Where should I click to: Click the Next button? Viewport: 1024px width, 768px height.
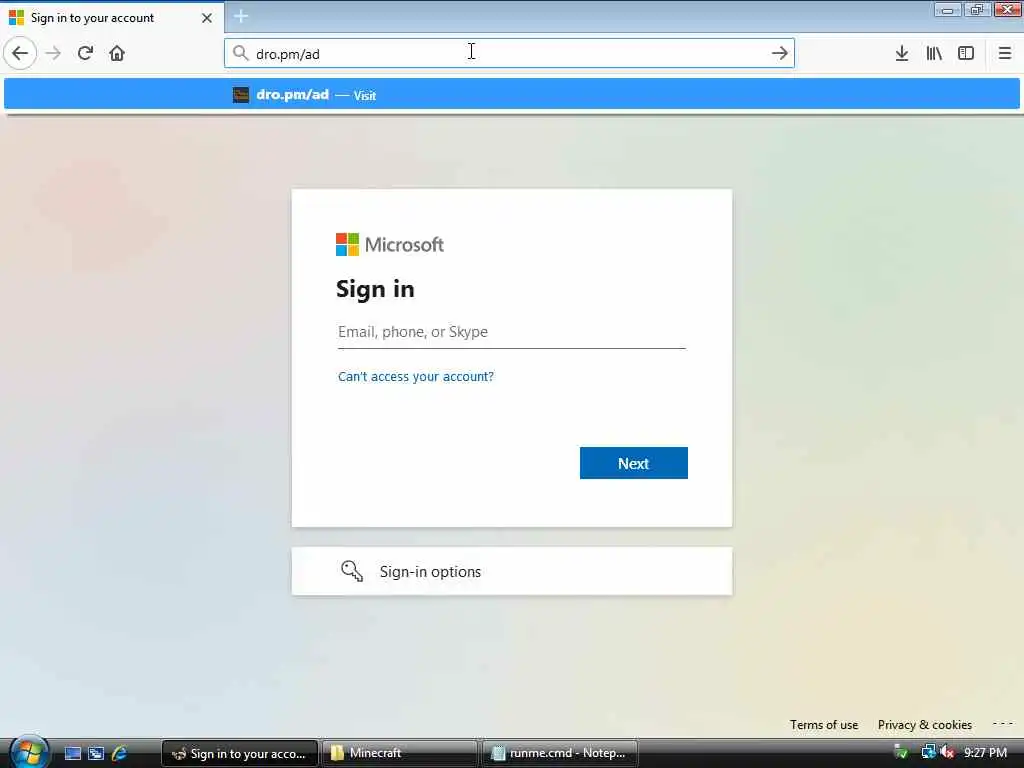[x=633, y=463]
